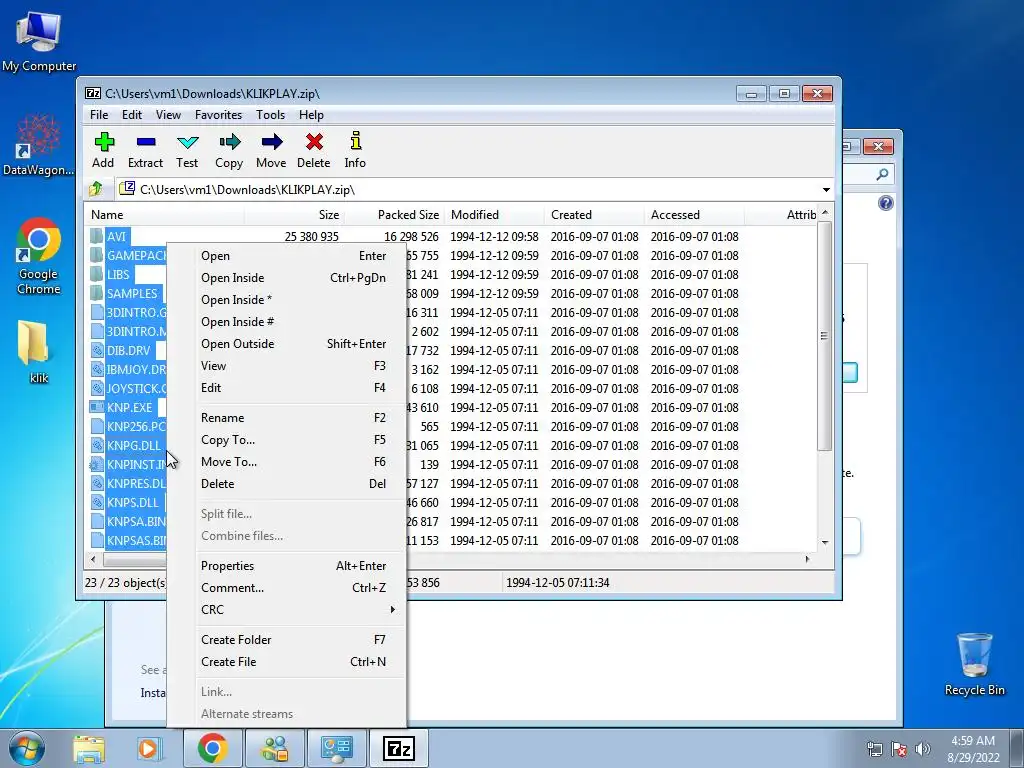
Task: Click help question mark in background window
Action: (x=886, y=203)
